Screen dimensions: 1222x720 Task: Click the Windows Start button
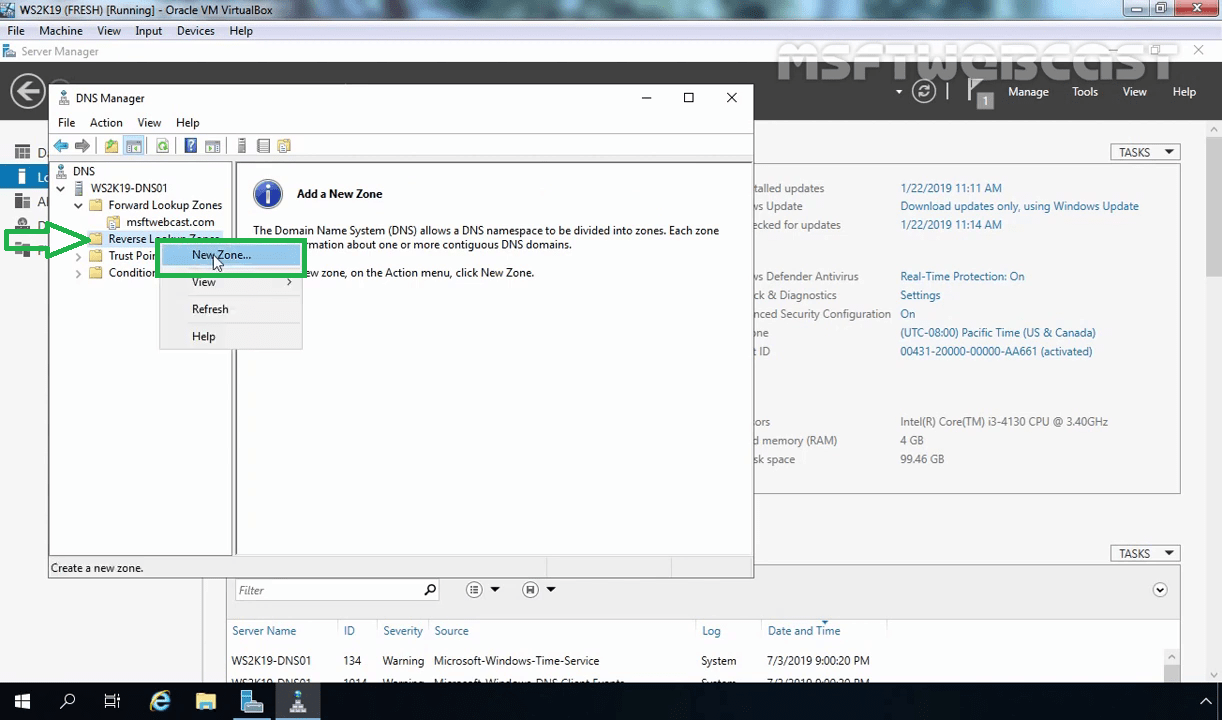pyautogui.click(x=22, y=702)
